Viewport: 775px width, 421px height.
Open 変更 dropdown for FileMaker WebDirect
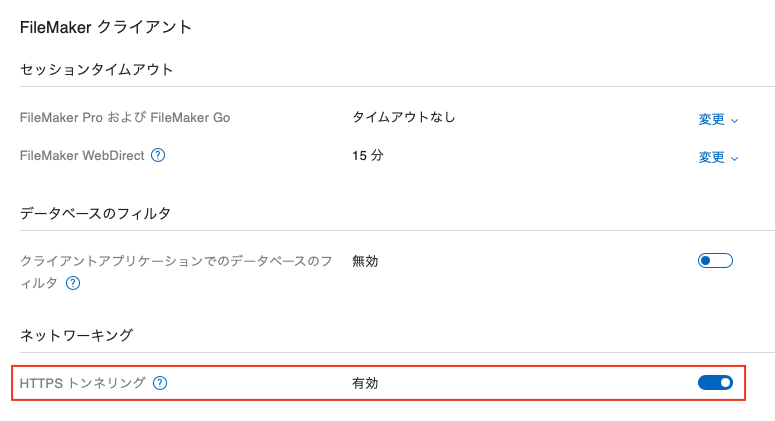click(x=717, y=157)
